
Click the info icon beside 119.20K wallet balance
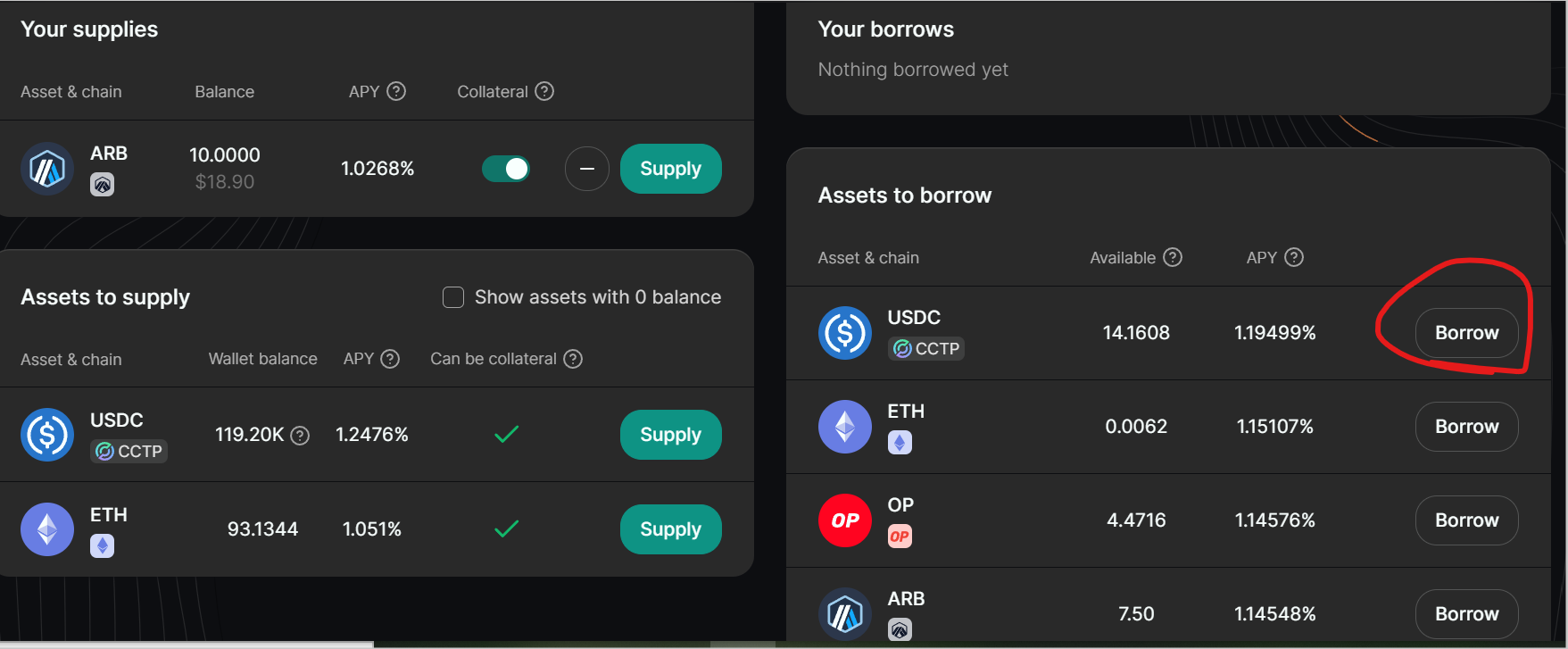pyautogui.click(x=301, y=436)
